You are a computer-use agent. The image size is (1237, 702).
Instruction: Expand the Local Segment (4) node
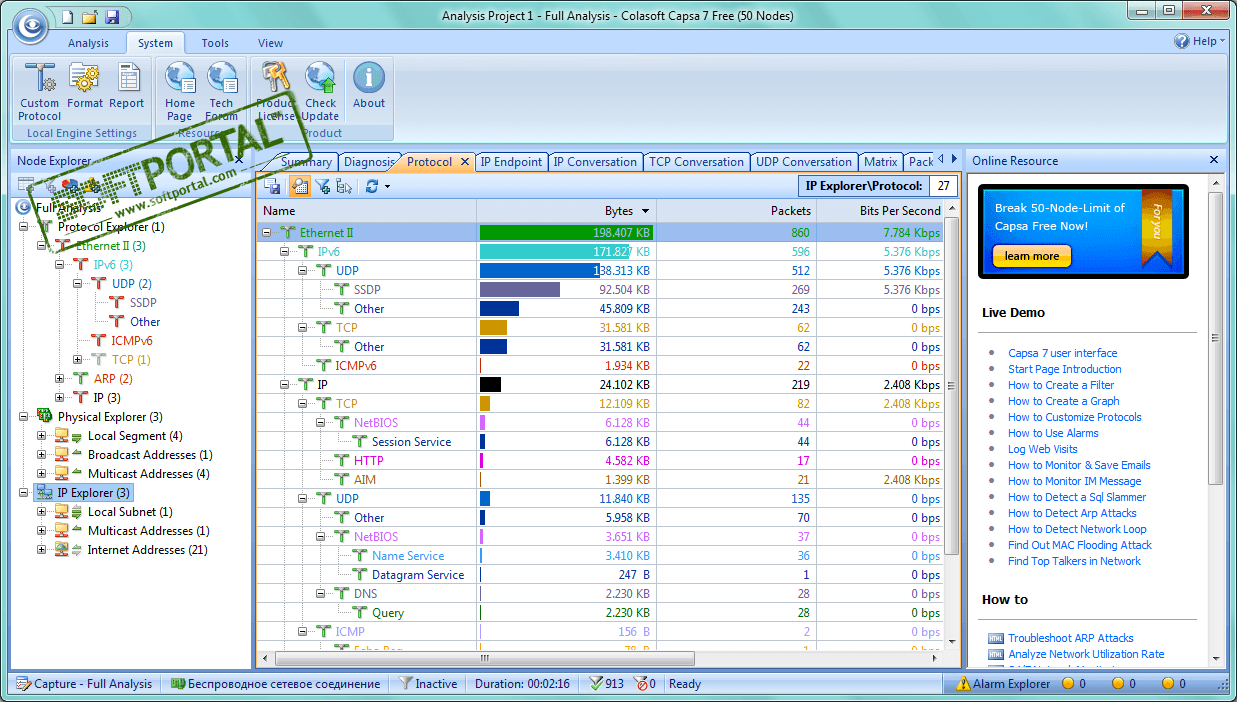42,436
